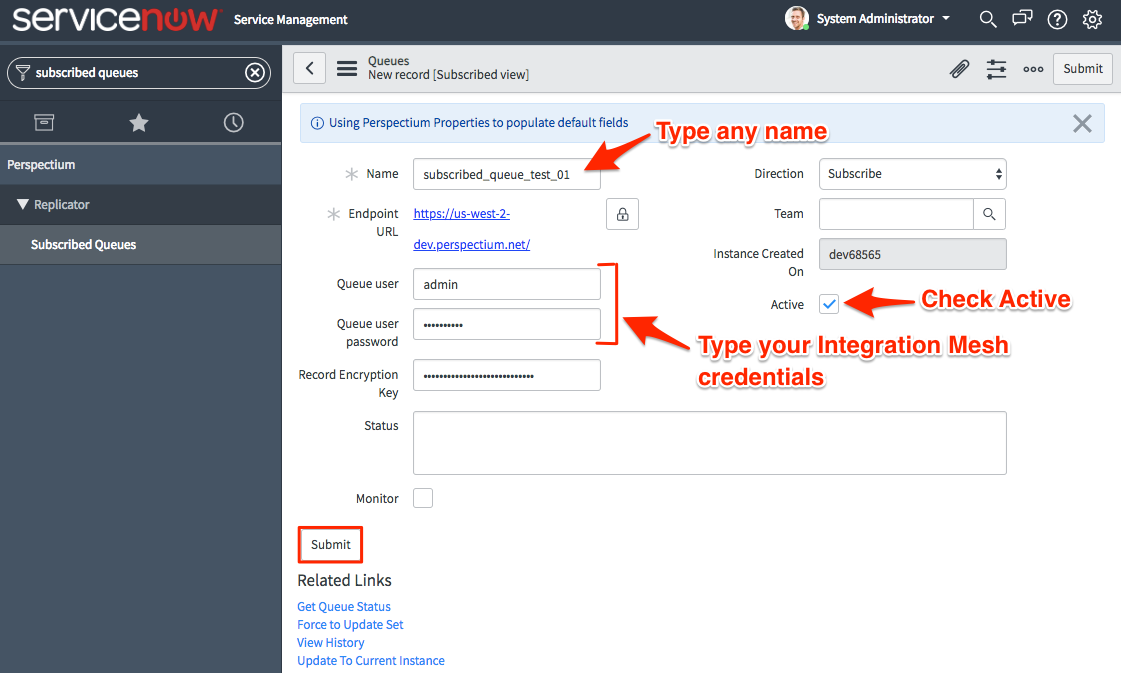Click Force to Update Set link
Image resolution: width=1121 pixels, height=673 pixels.
click(350, 624)
